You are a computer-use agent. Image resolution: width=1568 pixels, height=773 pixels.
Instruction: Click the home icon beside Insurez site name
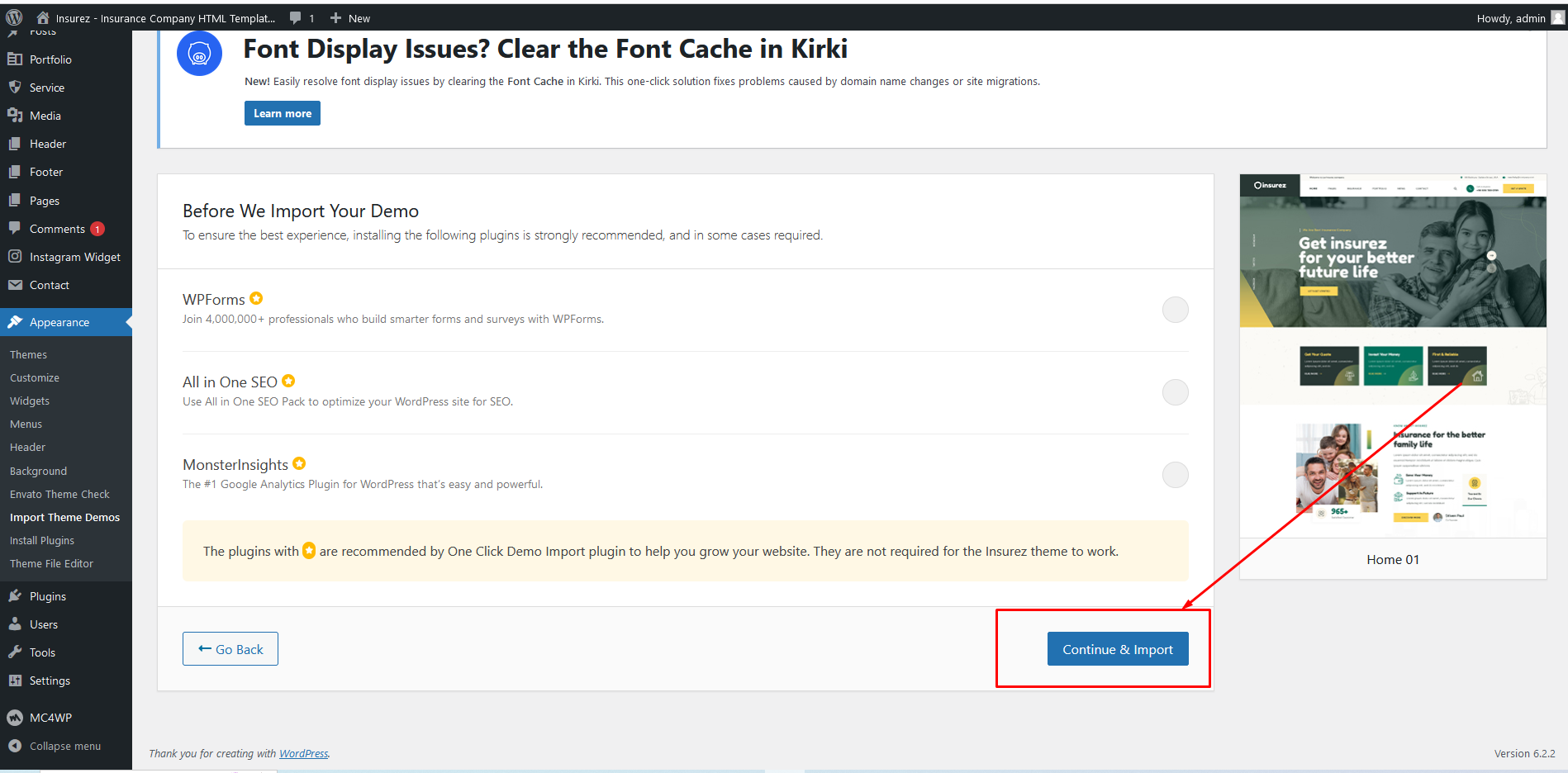(43, 17)
